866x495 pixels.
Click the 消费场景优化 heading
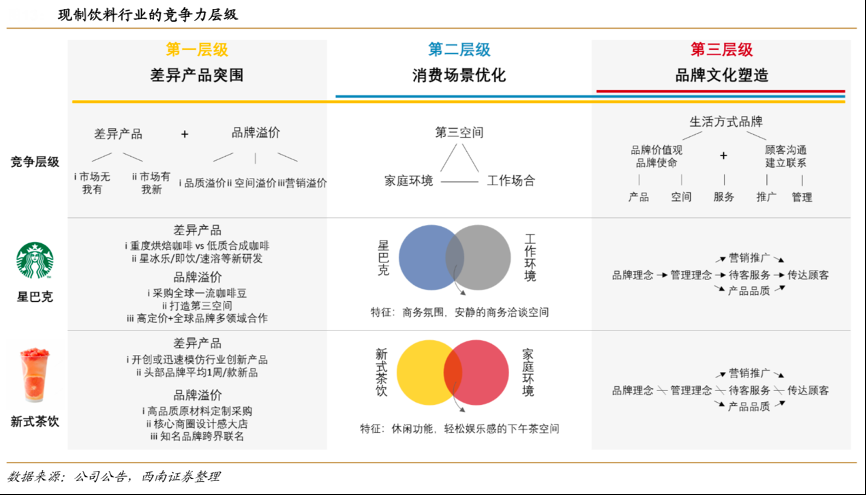coord(459,75)
